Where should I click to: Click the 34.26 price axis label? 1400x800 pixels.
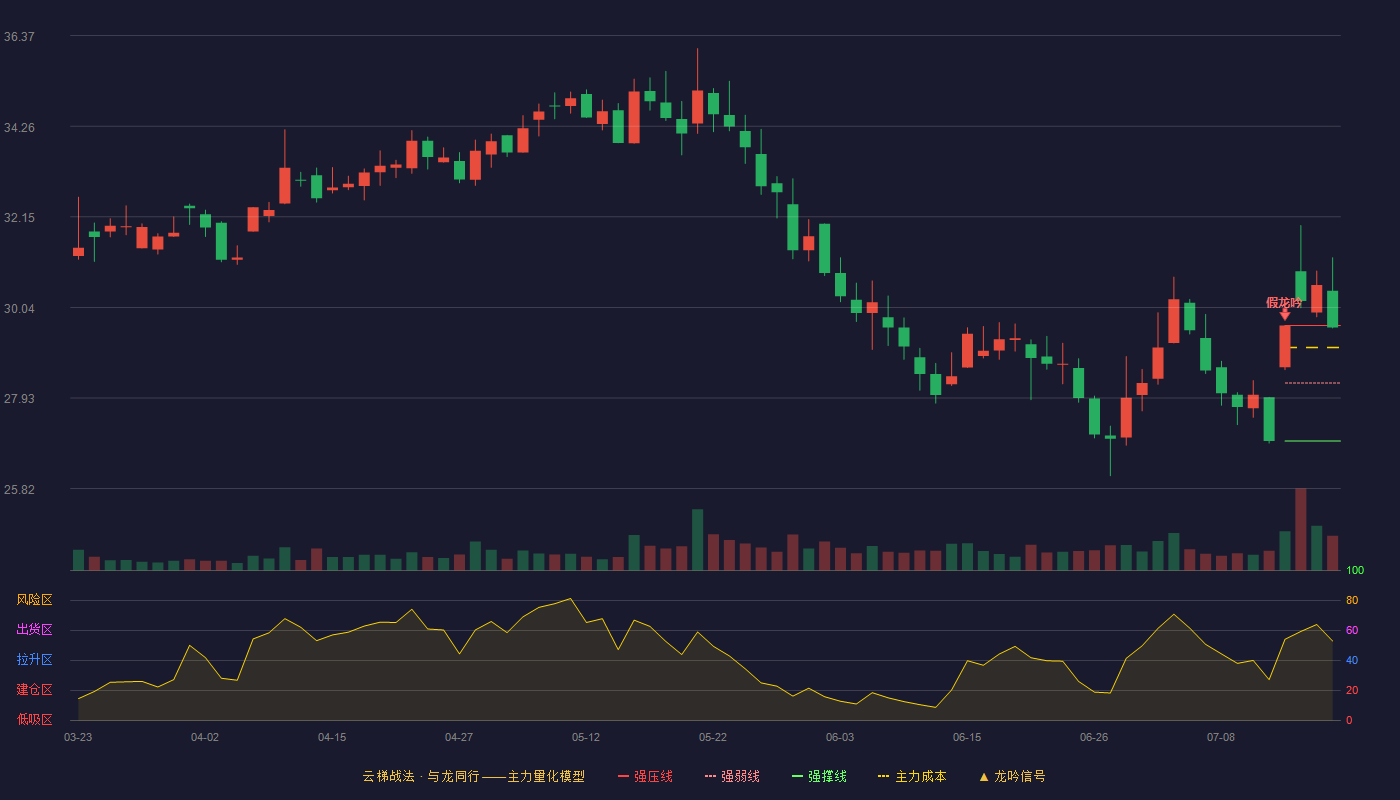tap(19, 128)
